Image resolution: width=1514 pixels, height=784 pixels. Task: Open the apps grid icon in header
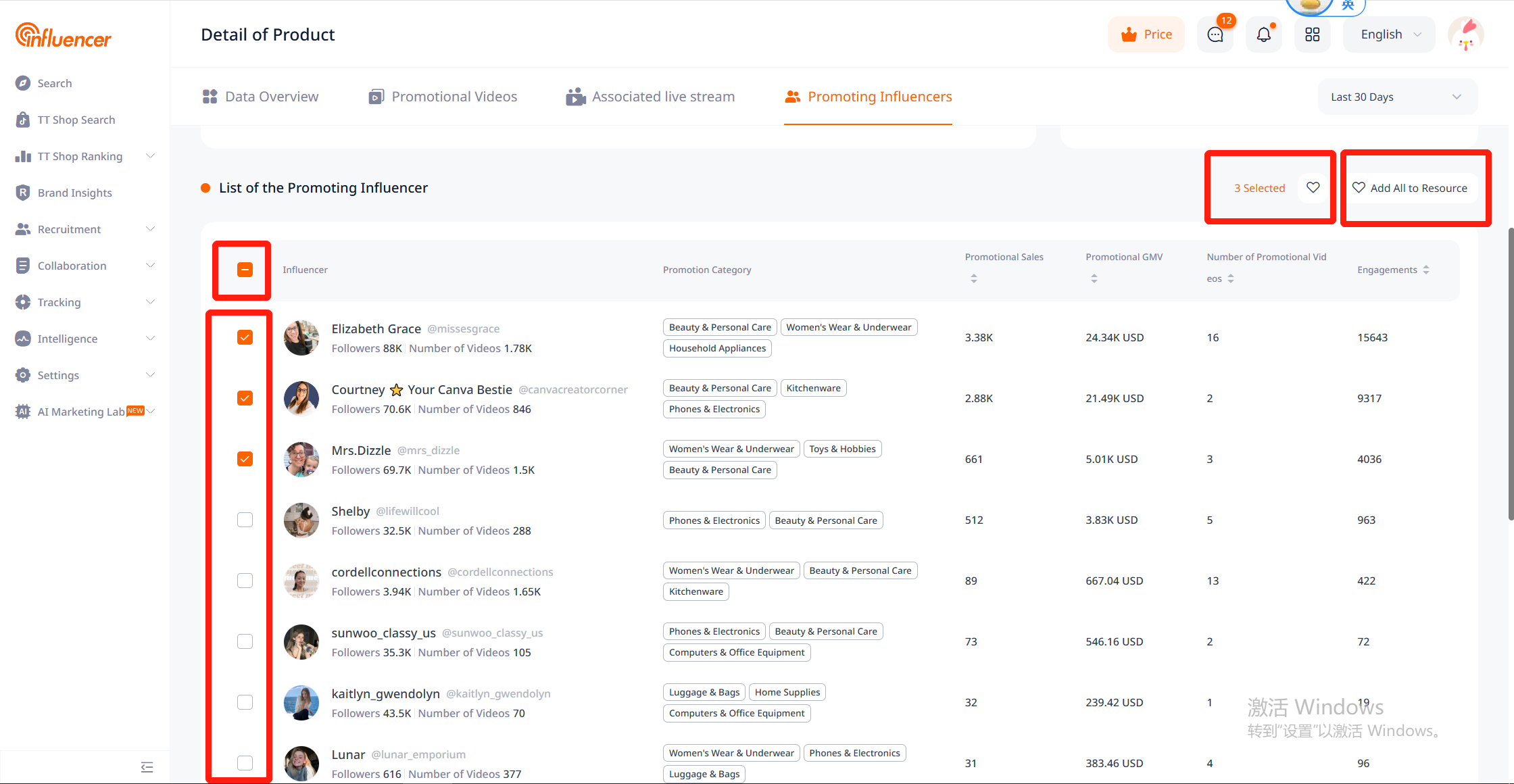(1312, 34)
